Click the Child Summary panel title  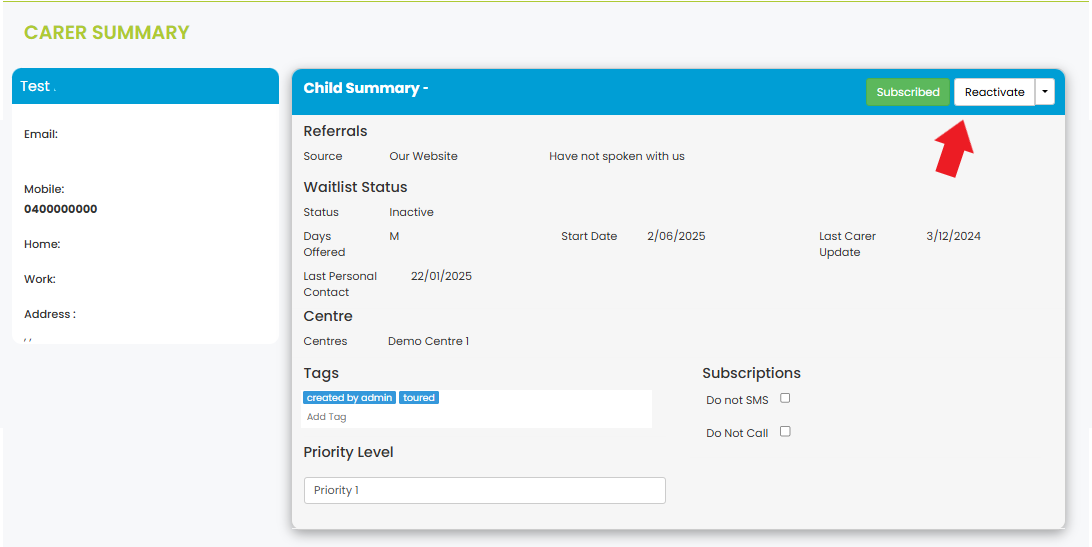pyautogui.click(x=366, y=88)
